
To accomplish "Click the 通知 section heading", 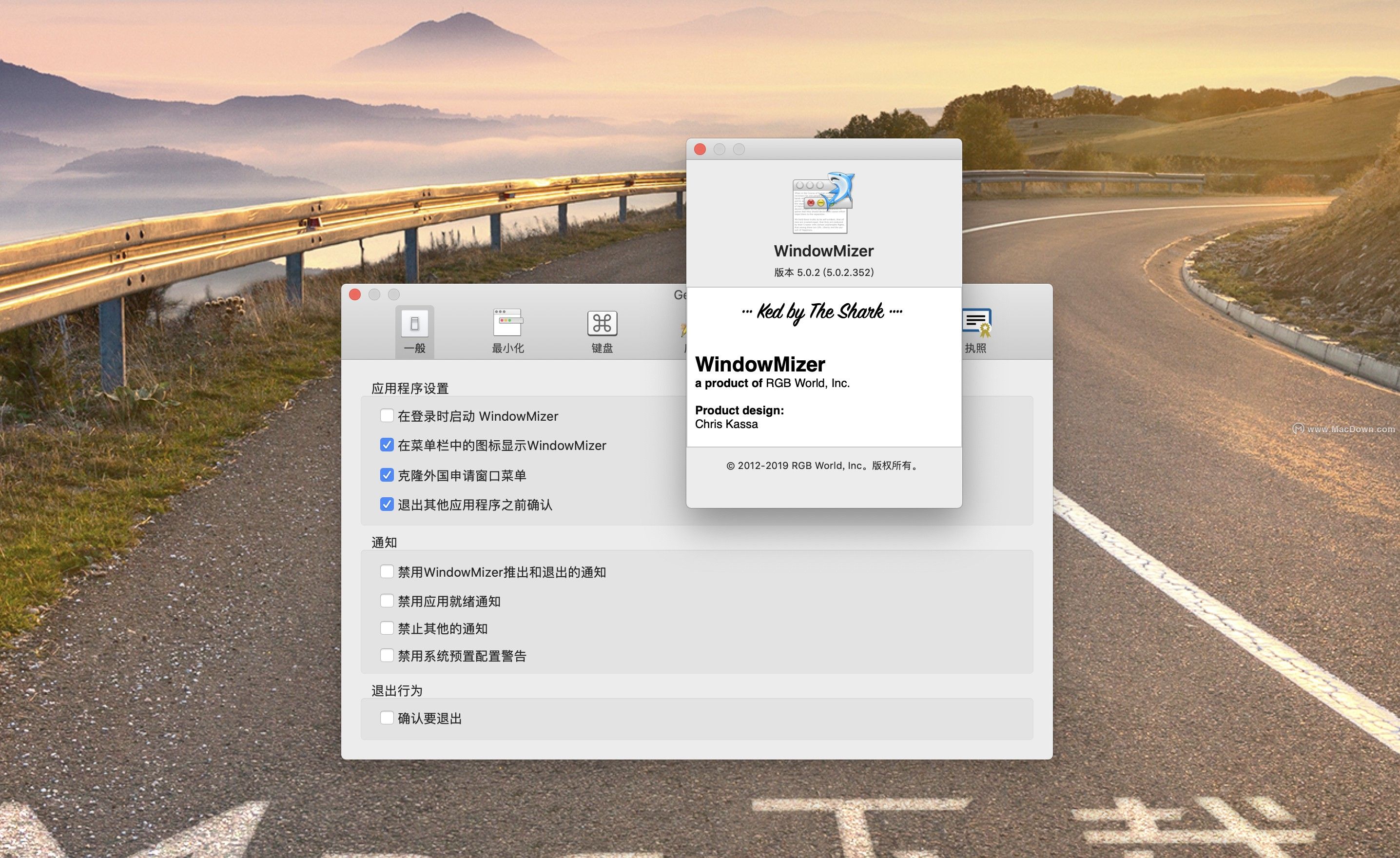I will 384,543.
